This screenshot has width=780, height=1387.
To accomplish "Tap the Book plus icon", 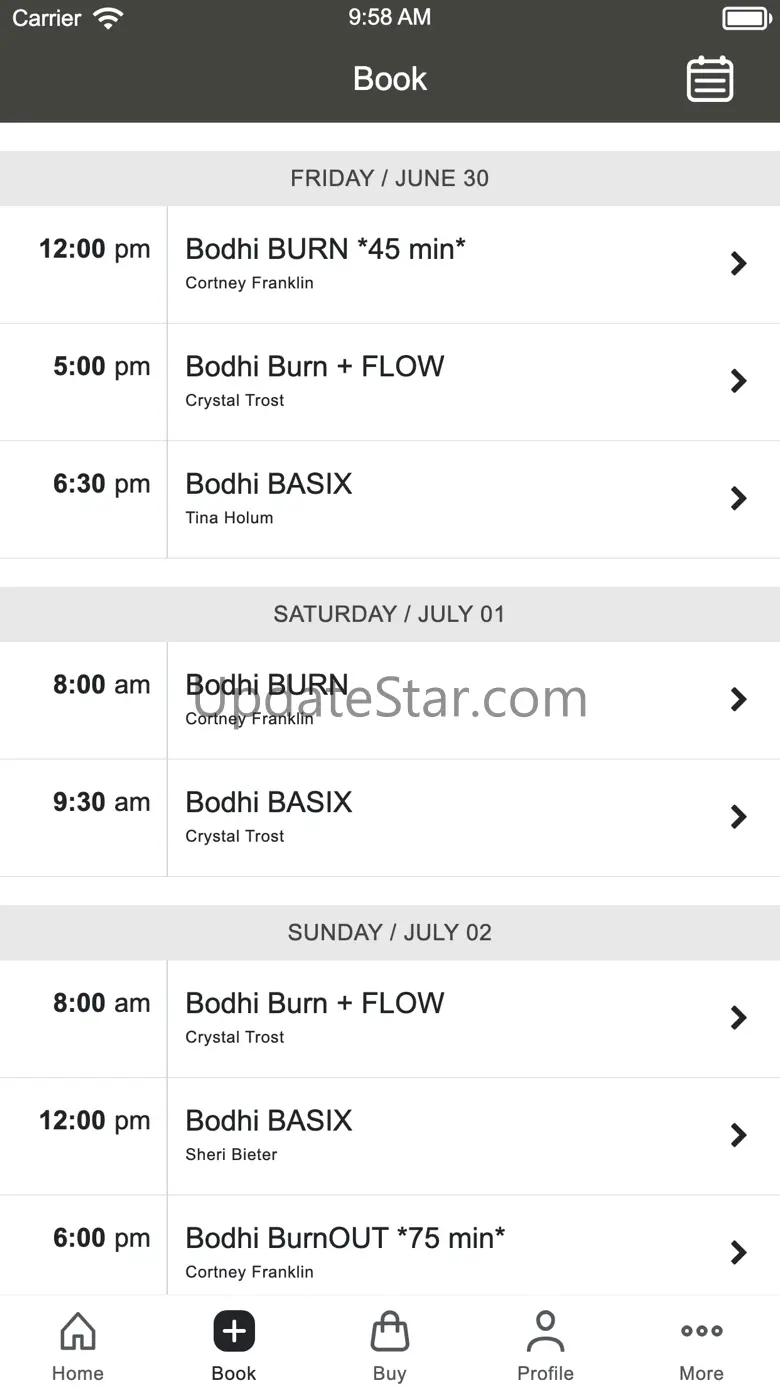I will point(234,1332).
